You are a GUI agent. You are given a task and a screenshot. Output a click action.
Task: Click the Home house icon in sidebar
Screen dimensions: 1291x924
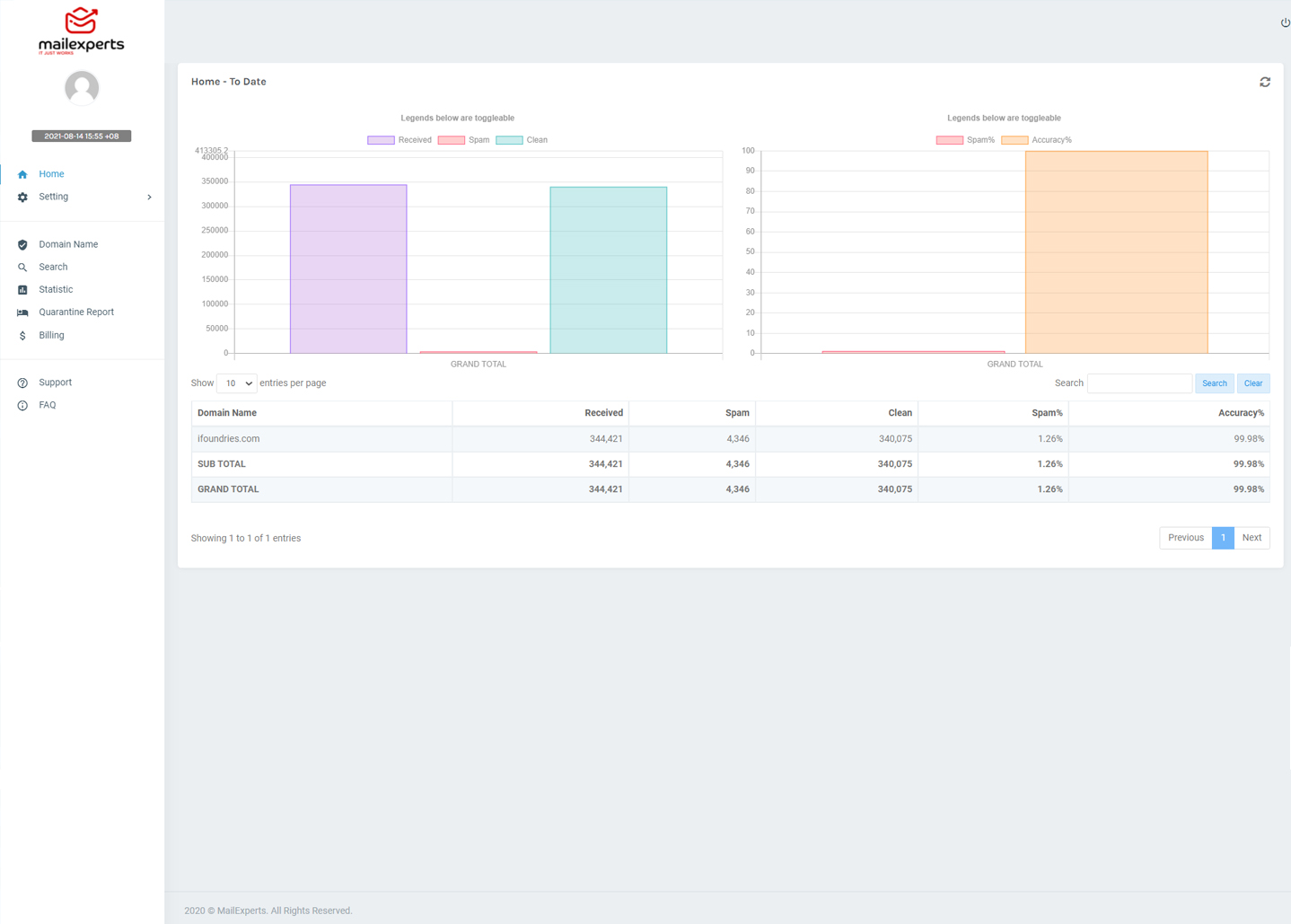point(22,174)
